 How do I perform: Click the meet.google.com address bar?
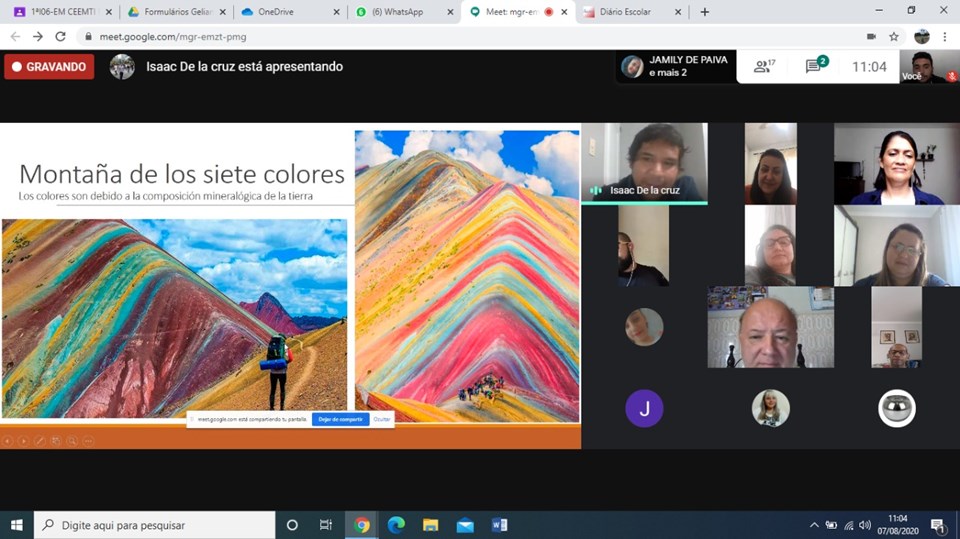coord(400,36)
